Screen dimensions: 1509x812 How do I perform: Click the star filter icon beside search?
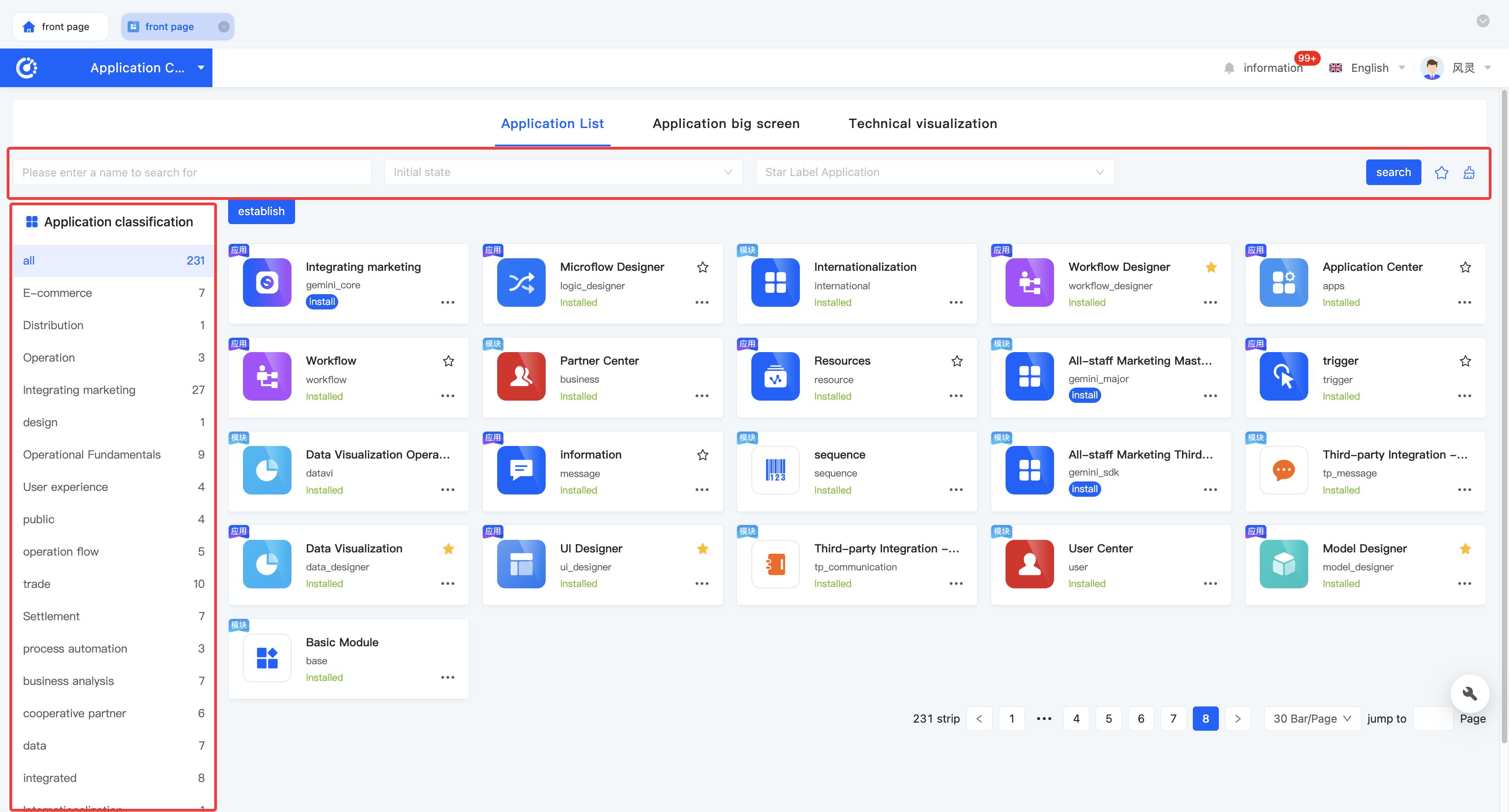1441,173
